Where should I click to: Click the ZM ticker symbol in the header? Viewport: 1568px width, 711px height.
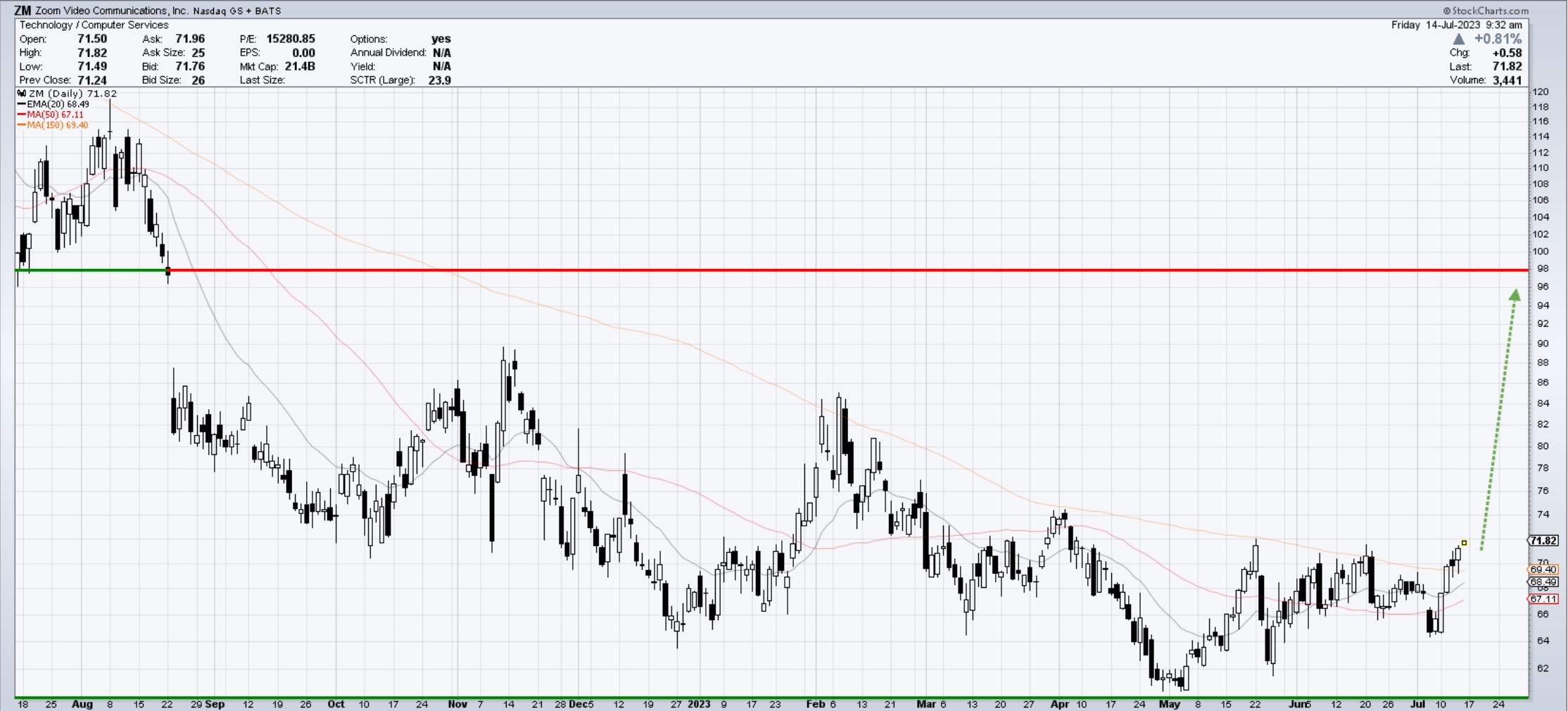(x=22, y=11)
